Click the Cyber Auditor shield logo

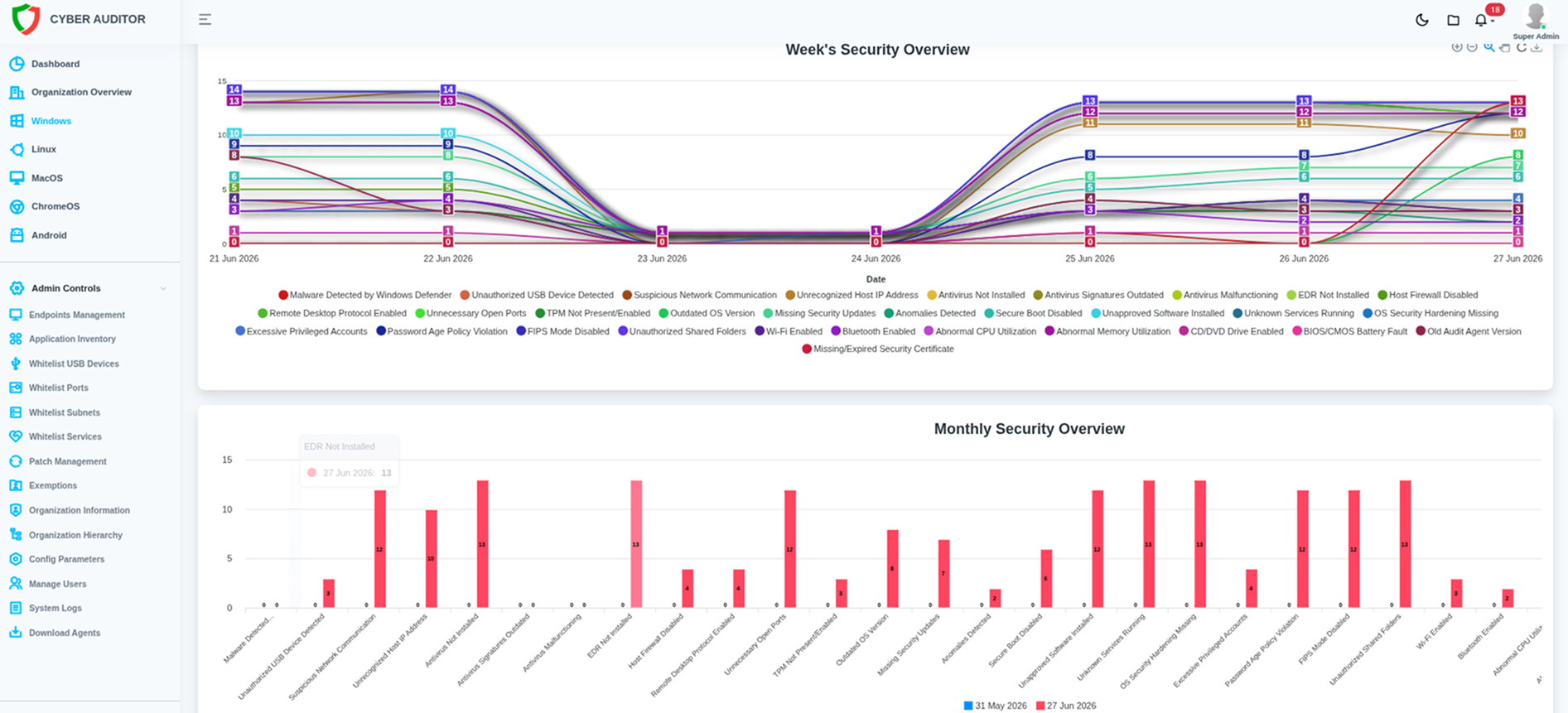point(26,19)
